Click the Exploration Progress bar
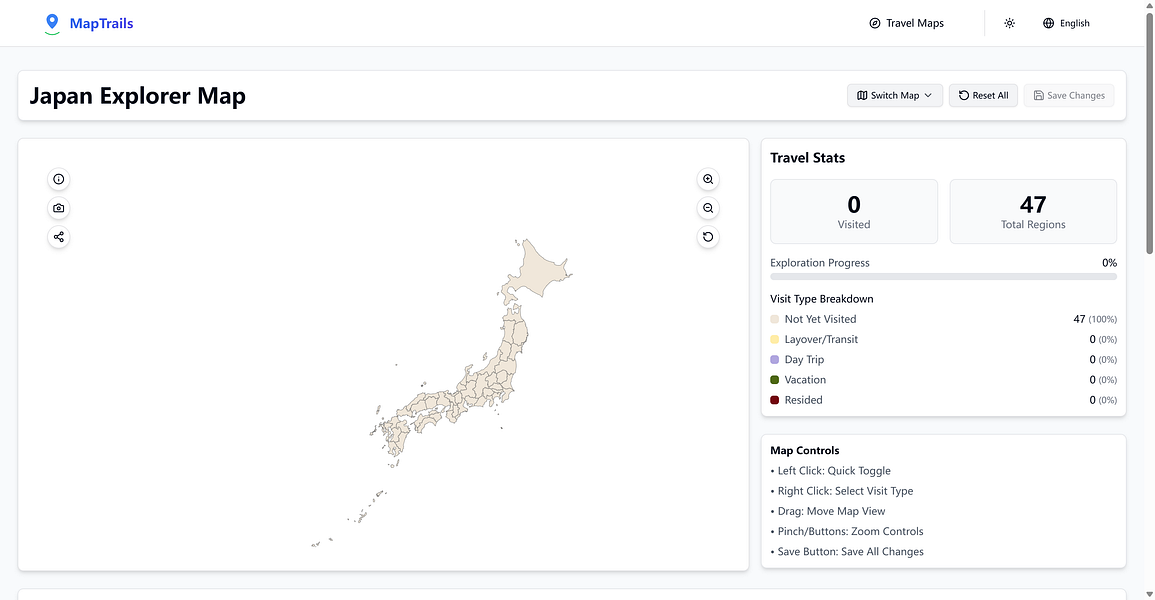This screenshot has height=600, width=1155. coord(943,276)
